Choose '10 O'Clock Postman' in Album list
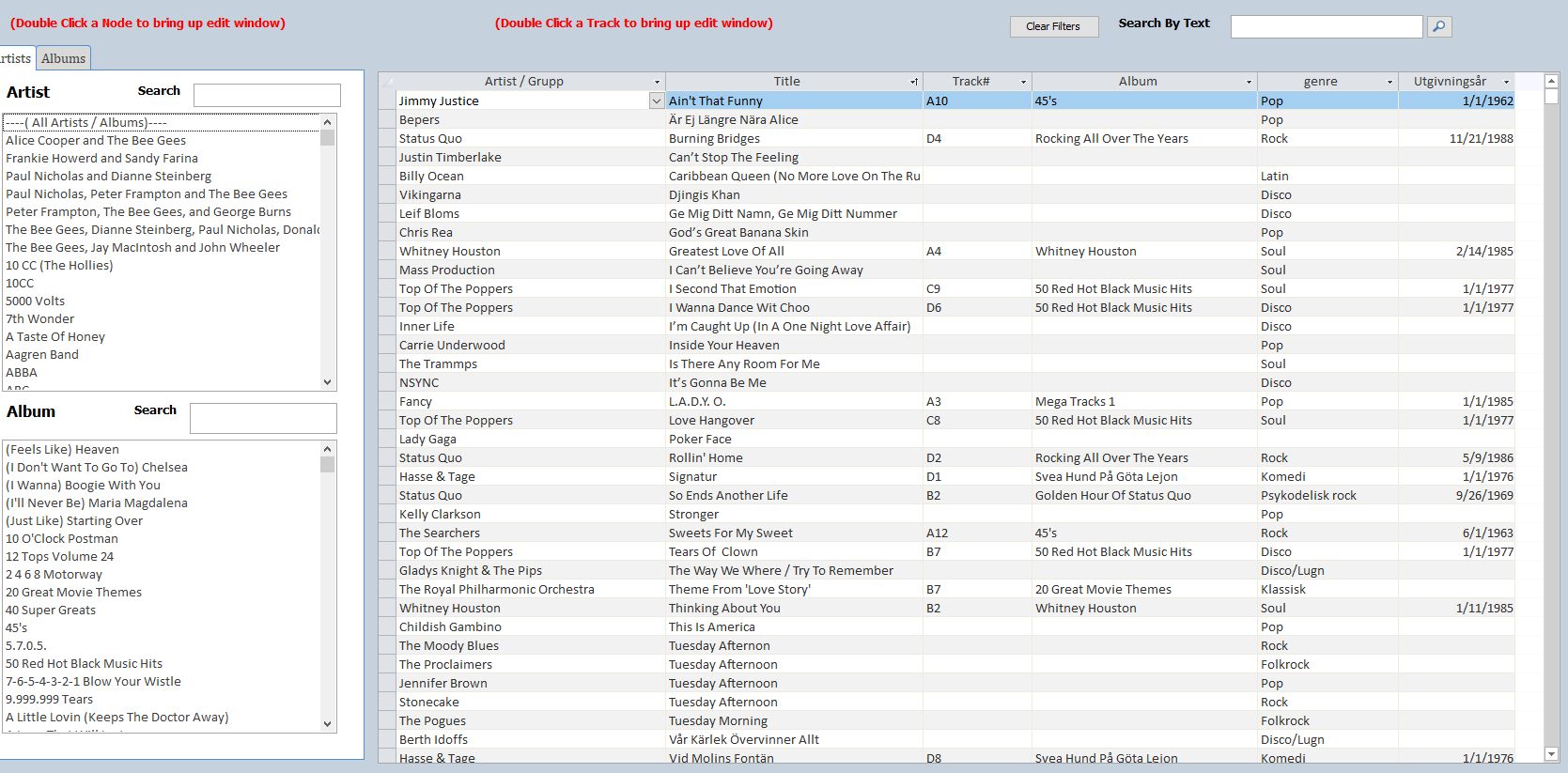1568x773 pixels. tap(162, 538)
